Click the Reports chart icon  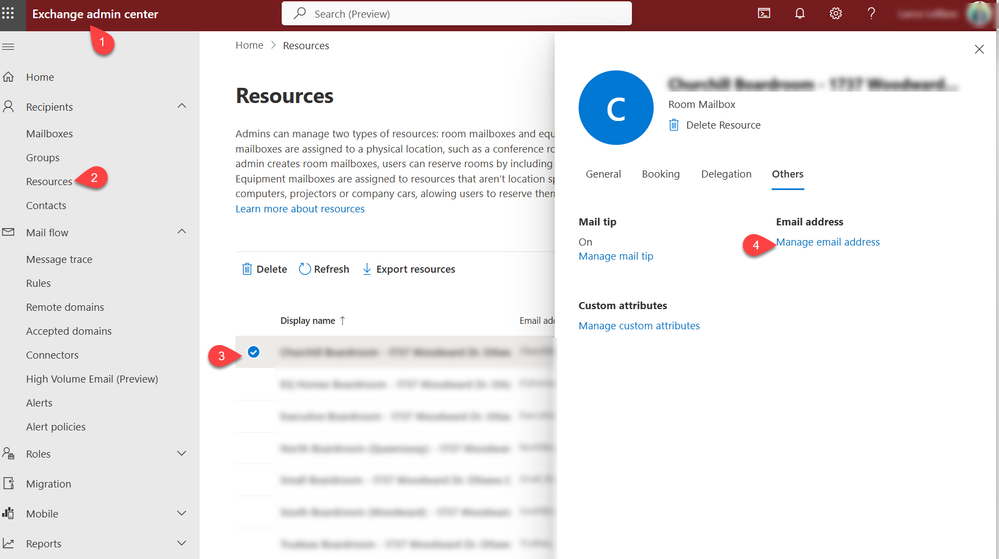(x=8, y=543)
